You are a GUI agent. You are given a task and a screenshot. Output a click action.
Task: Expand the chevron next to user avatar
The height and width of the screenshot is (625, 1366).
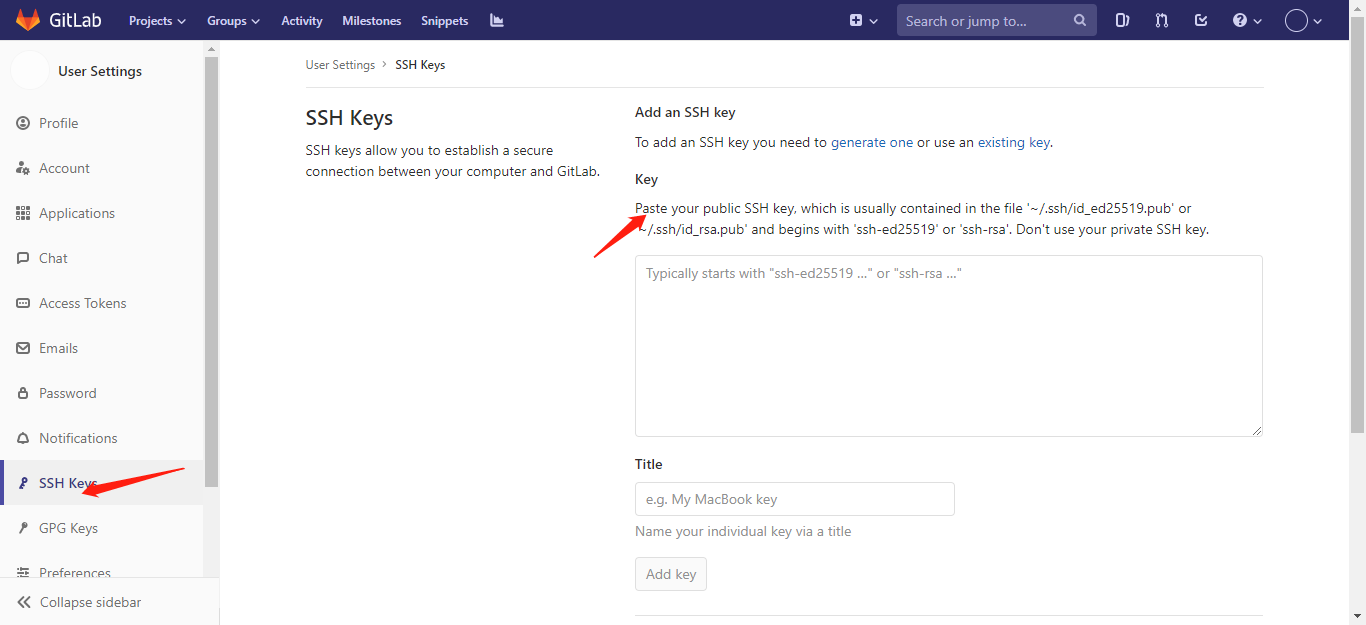(x=1318, y=21)
